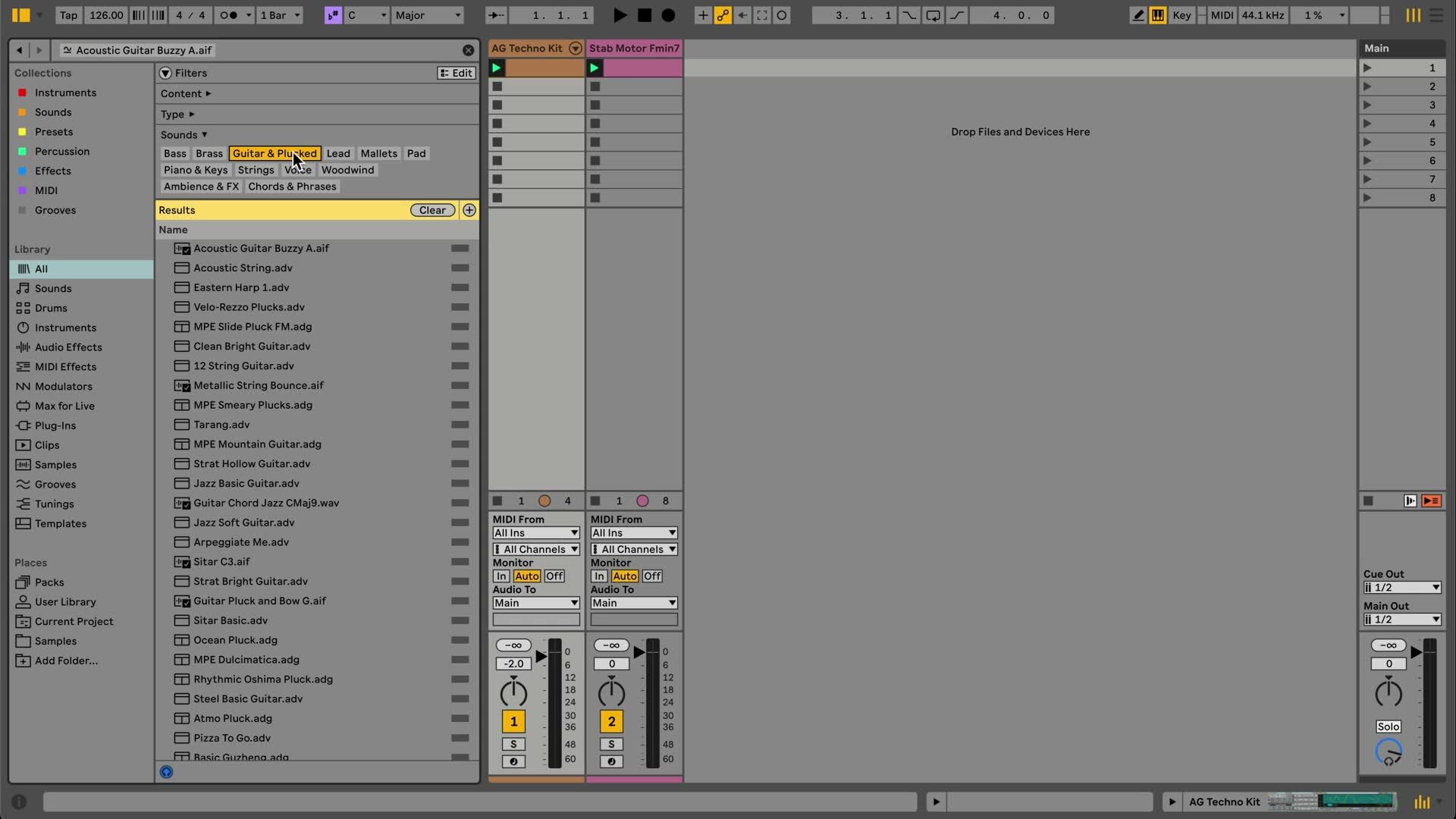1456x819 pixels.
Task: Start playback with the transport Play button
Action: pyautogui.click(x=620, y=15)
